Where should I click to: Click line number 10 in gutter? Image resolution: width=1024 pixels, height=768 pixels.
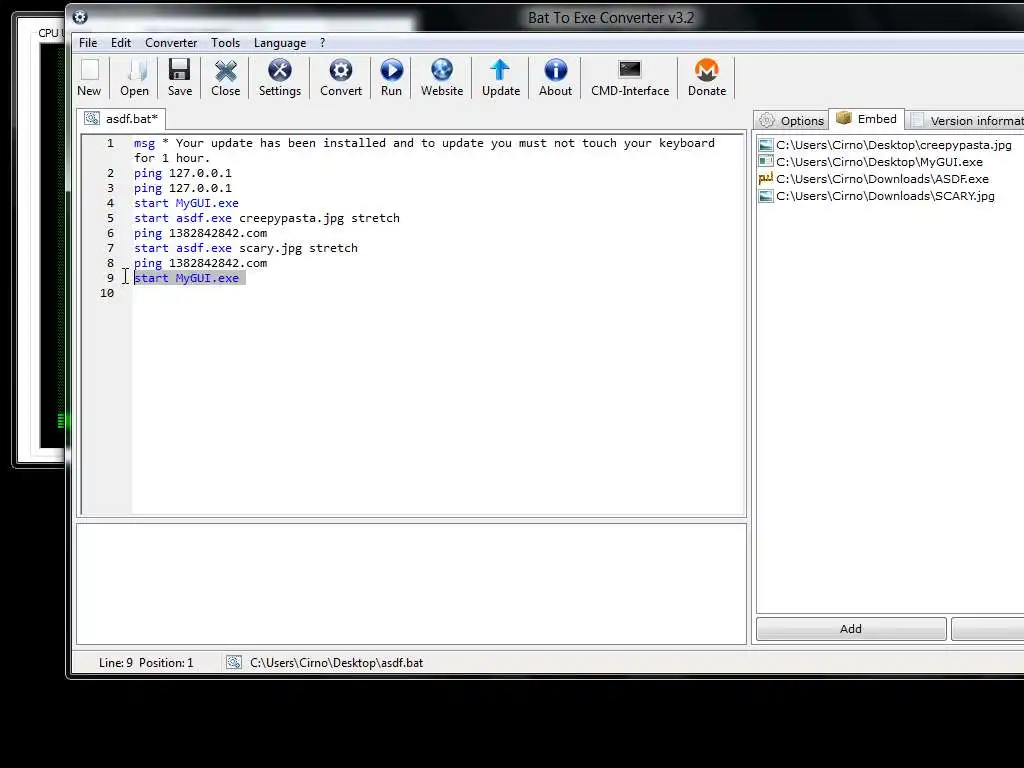pos(107,293)
